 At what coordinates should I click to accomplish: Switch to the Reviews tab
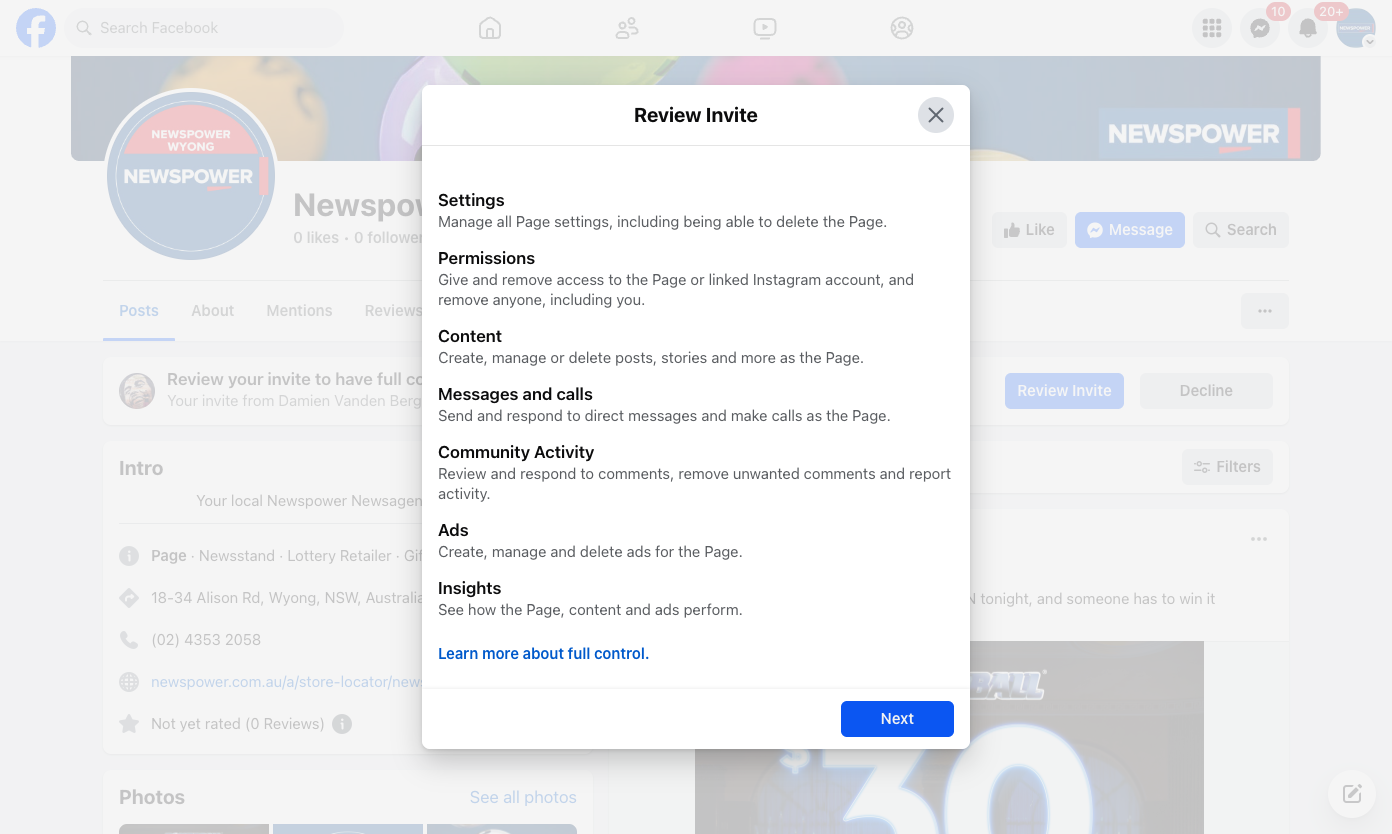point(393,311)
